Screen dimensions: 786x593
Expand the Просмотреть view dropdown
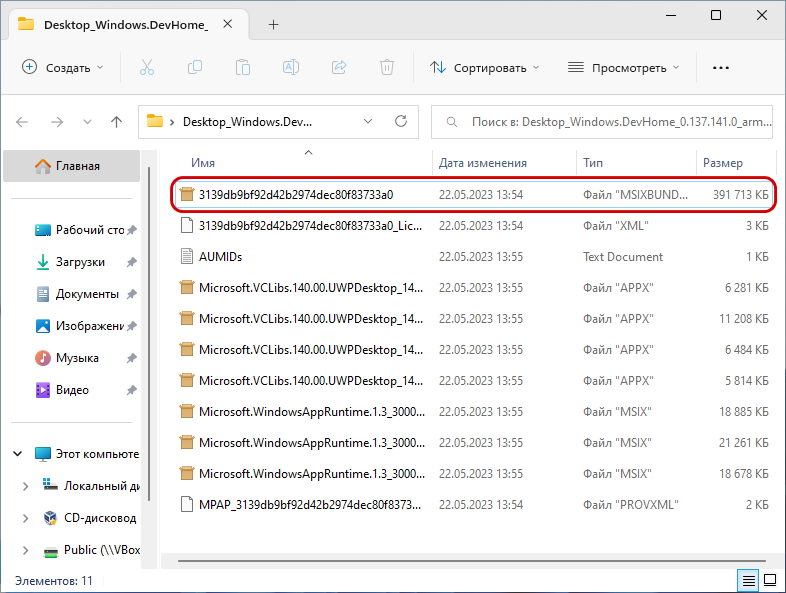pyautogui.click(x=623, y=67)
